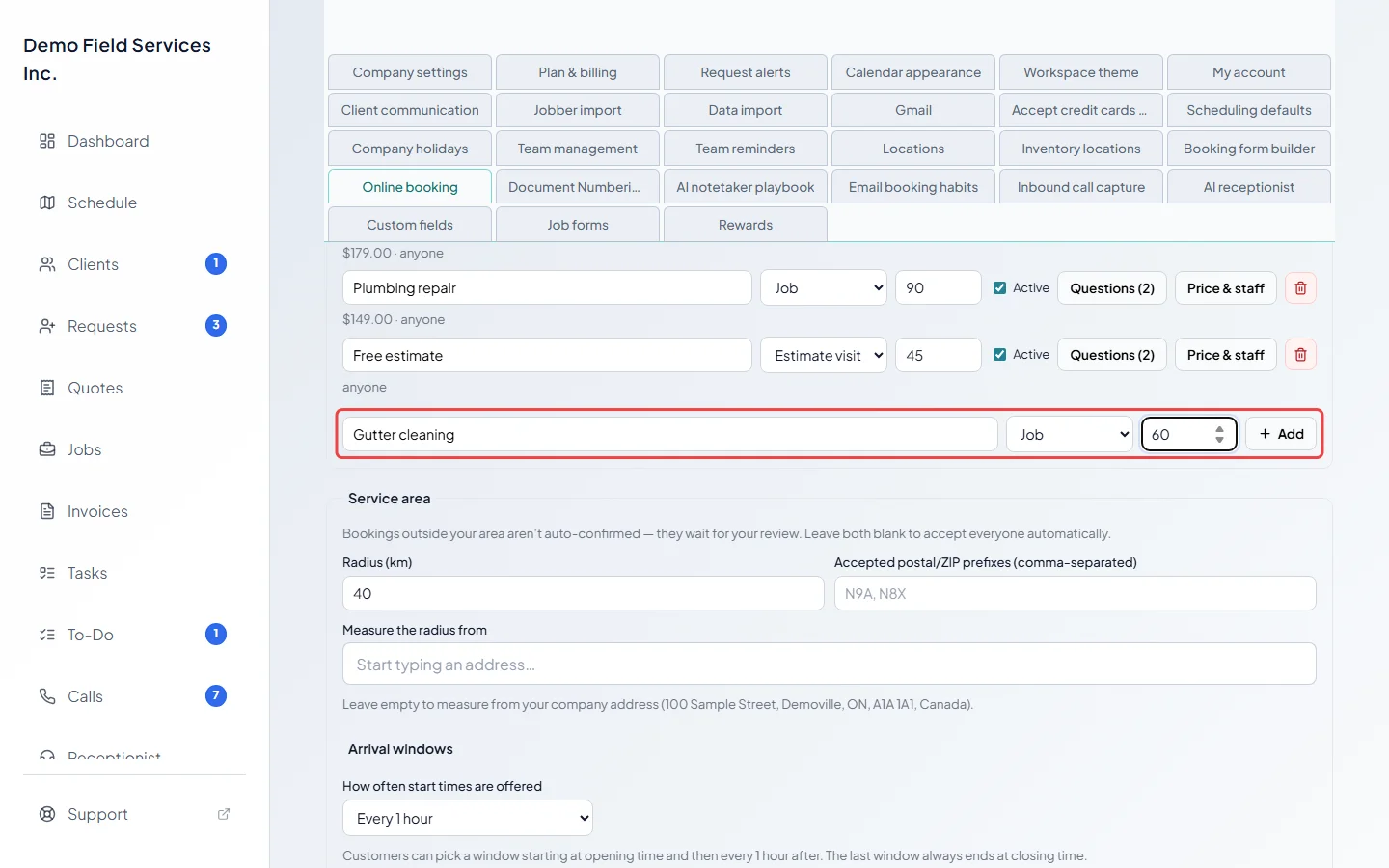Open the type dropdown for Plumbing repair
1389x868 pixels.
pos(824,288)
